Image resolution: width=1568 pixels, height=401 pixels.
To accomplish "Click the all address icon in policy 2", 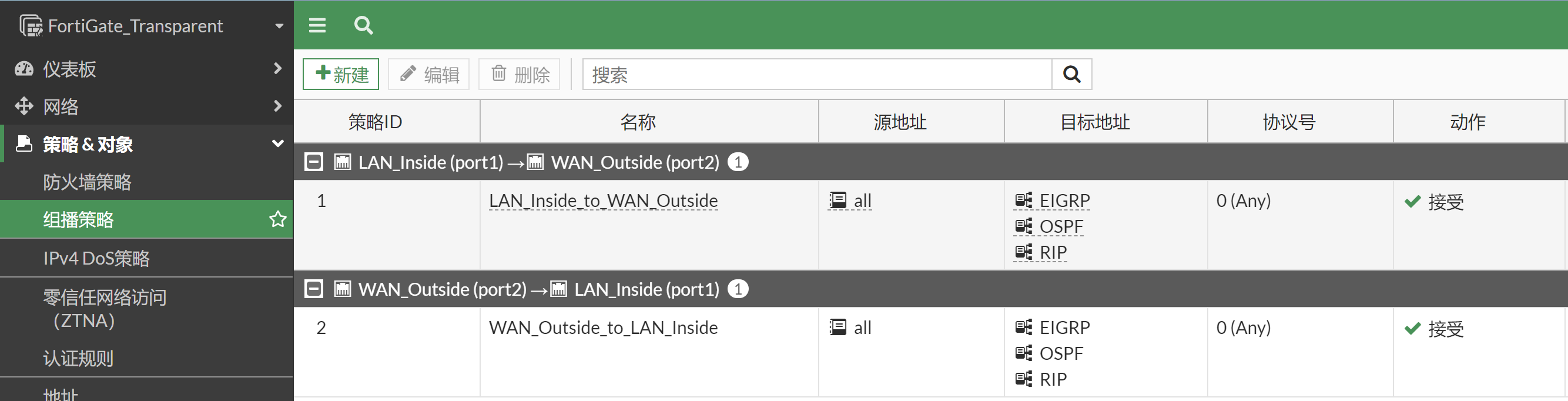I will click(x=838, y=328).
